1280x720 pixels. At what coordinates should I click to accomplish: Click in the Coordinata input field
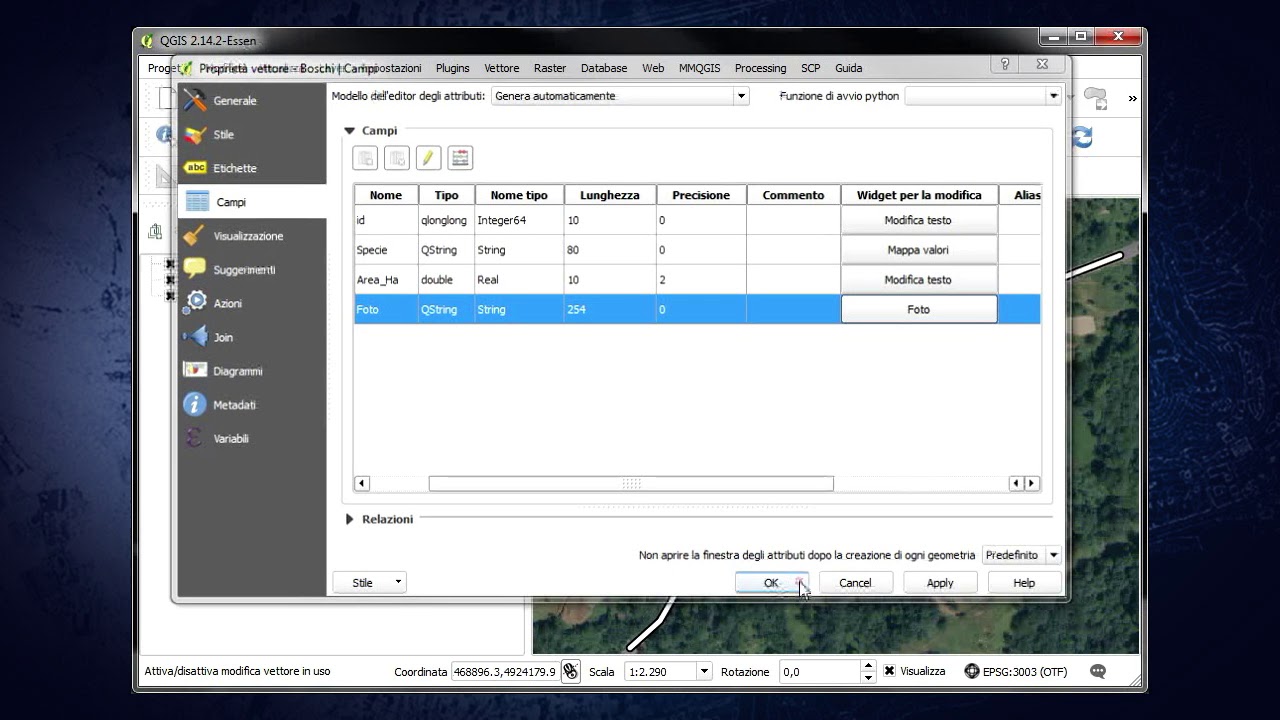(x=504, y=672)
